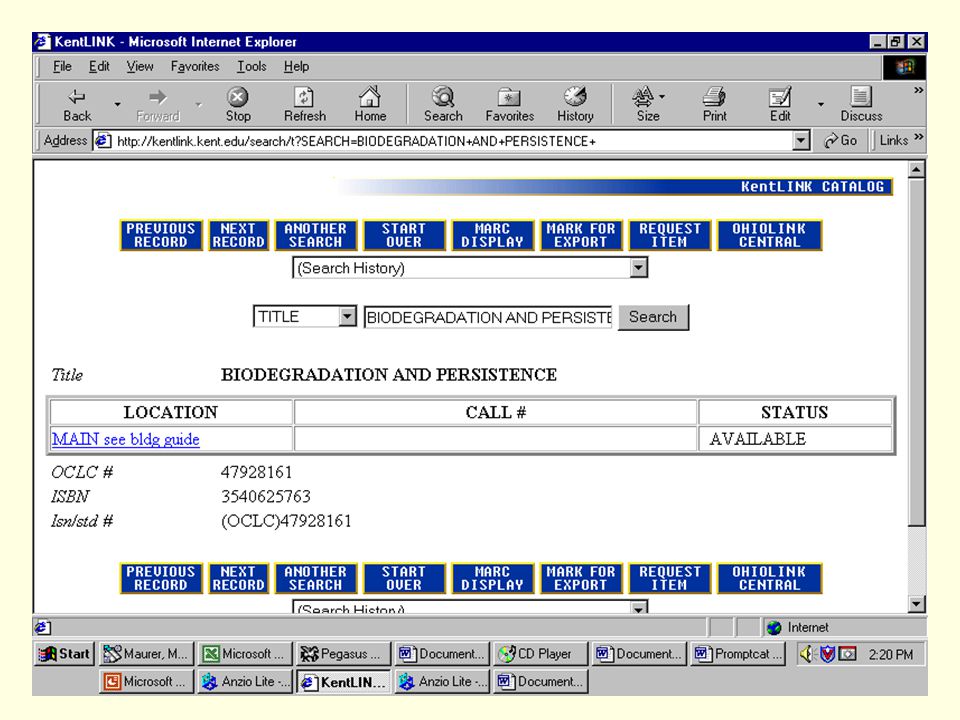Expand the toolbar overflow chevron
This screenshot has height=720, width=960.
(918, 91)
